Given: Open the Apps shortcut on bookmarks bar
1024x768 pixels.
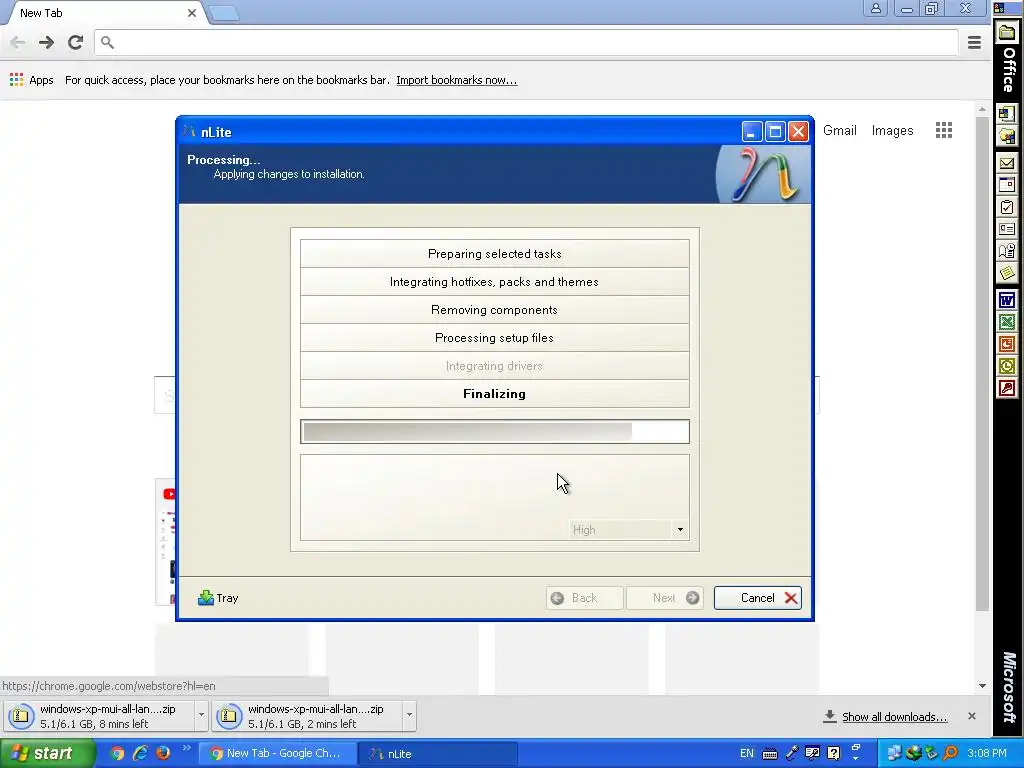Looking at the screenshot, I should pos(31,80).
